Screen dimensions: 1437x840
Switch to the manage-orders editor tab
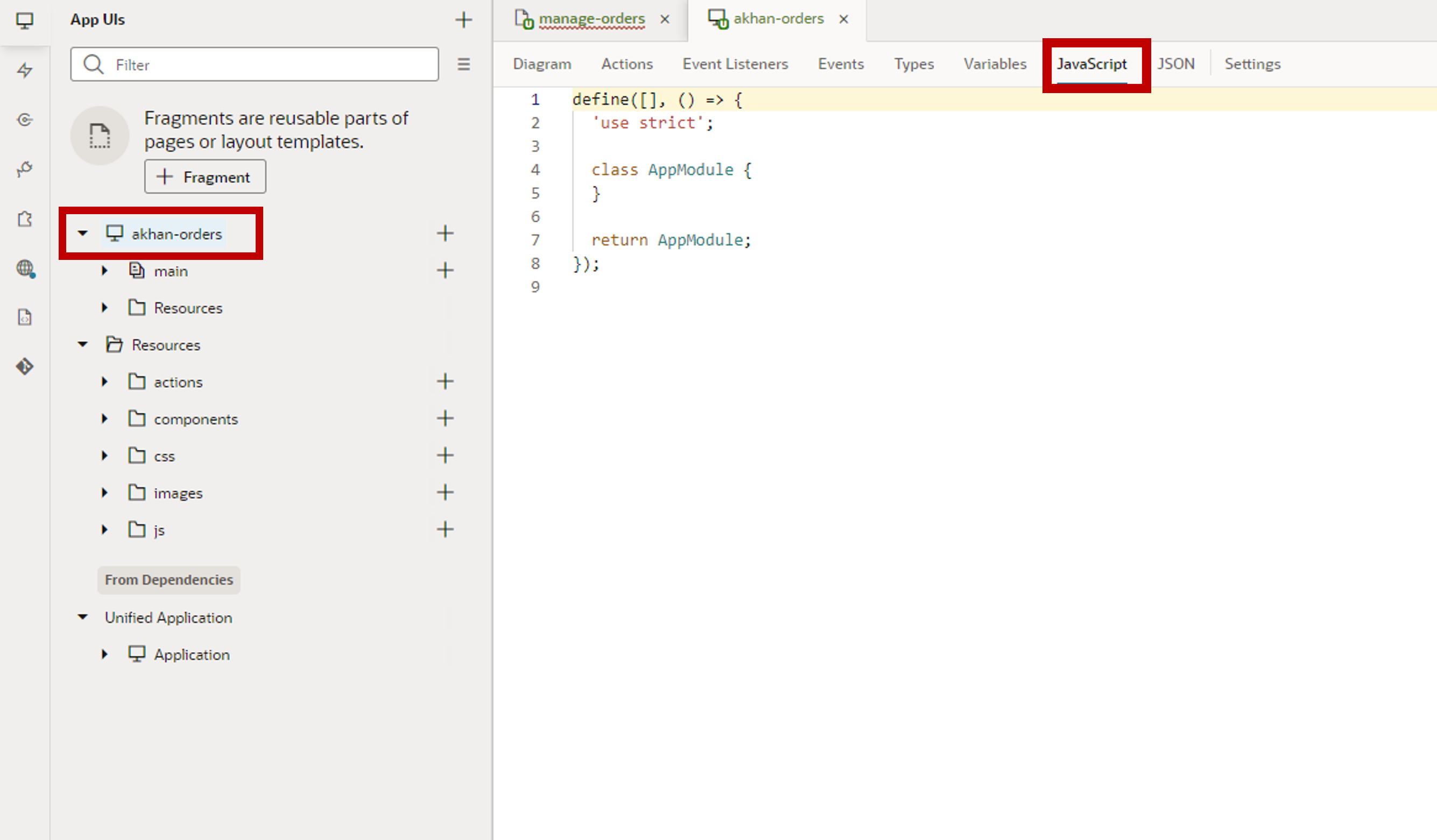pos(591,19)
